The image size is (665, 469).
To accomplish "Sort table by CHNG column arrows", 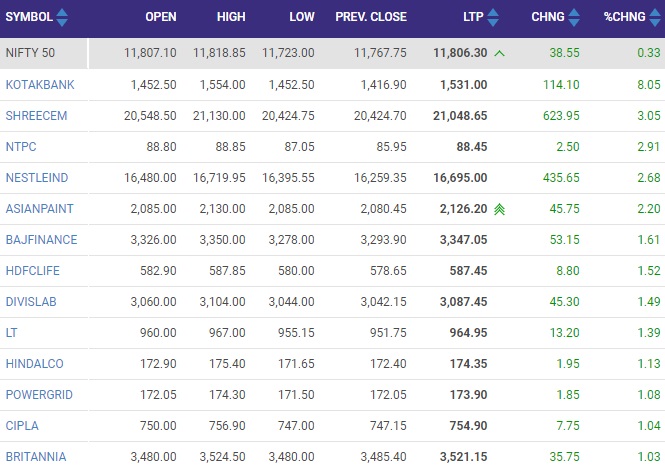I will tap(574, 17).
